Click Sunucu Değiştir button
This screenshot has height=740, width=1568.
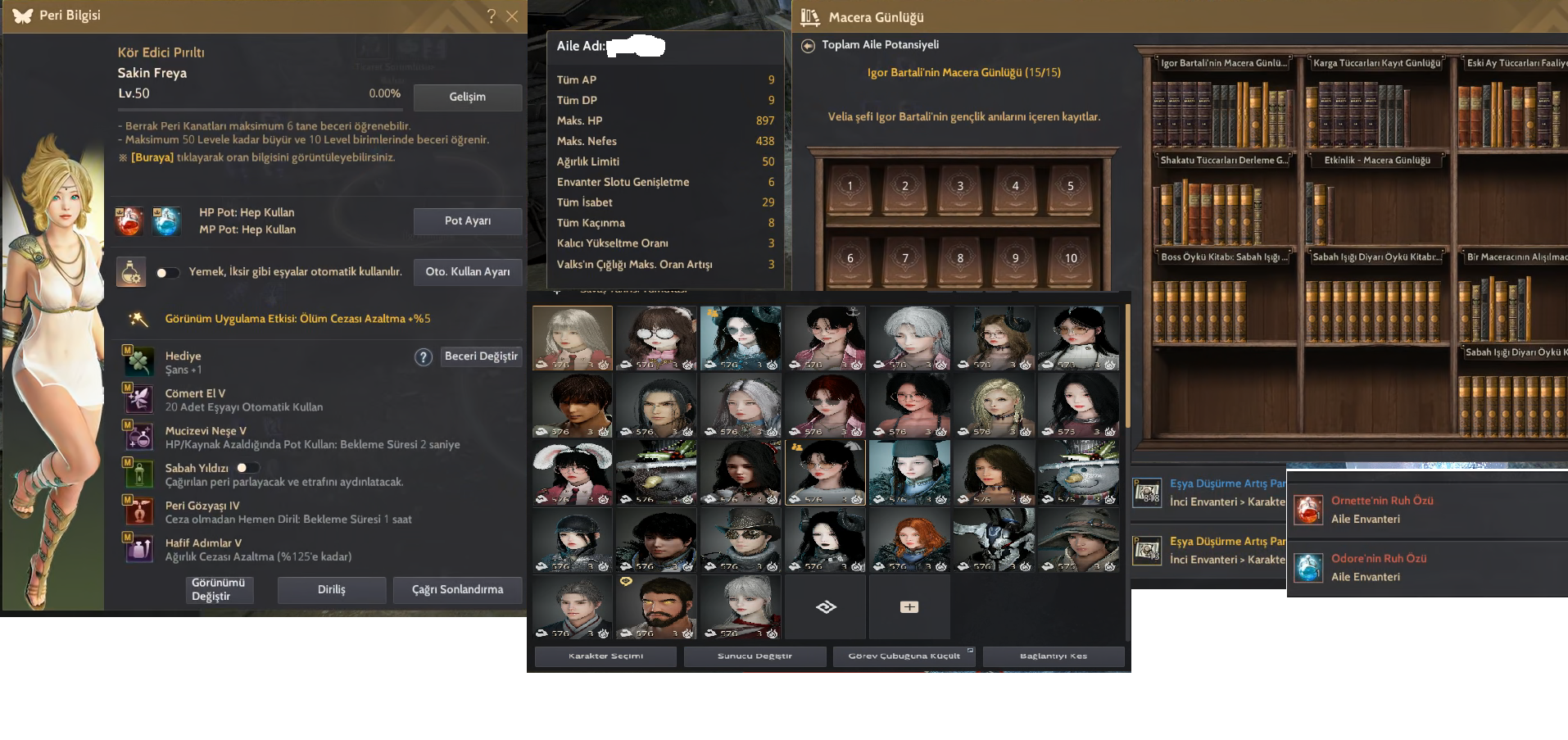[755, 656]
